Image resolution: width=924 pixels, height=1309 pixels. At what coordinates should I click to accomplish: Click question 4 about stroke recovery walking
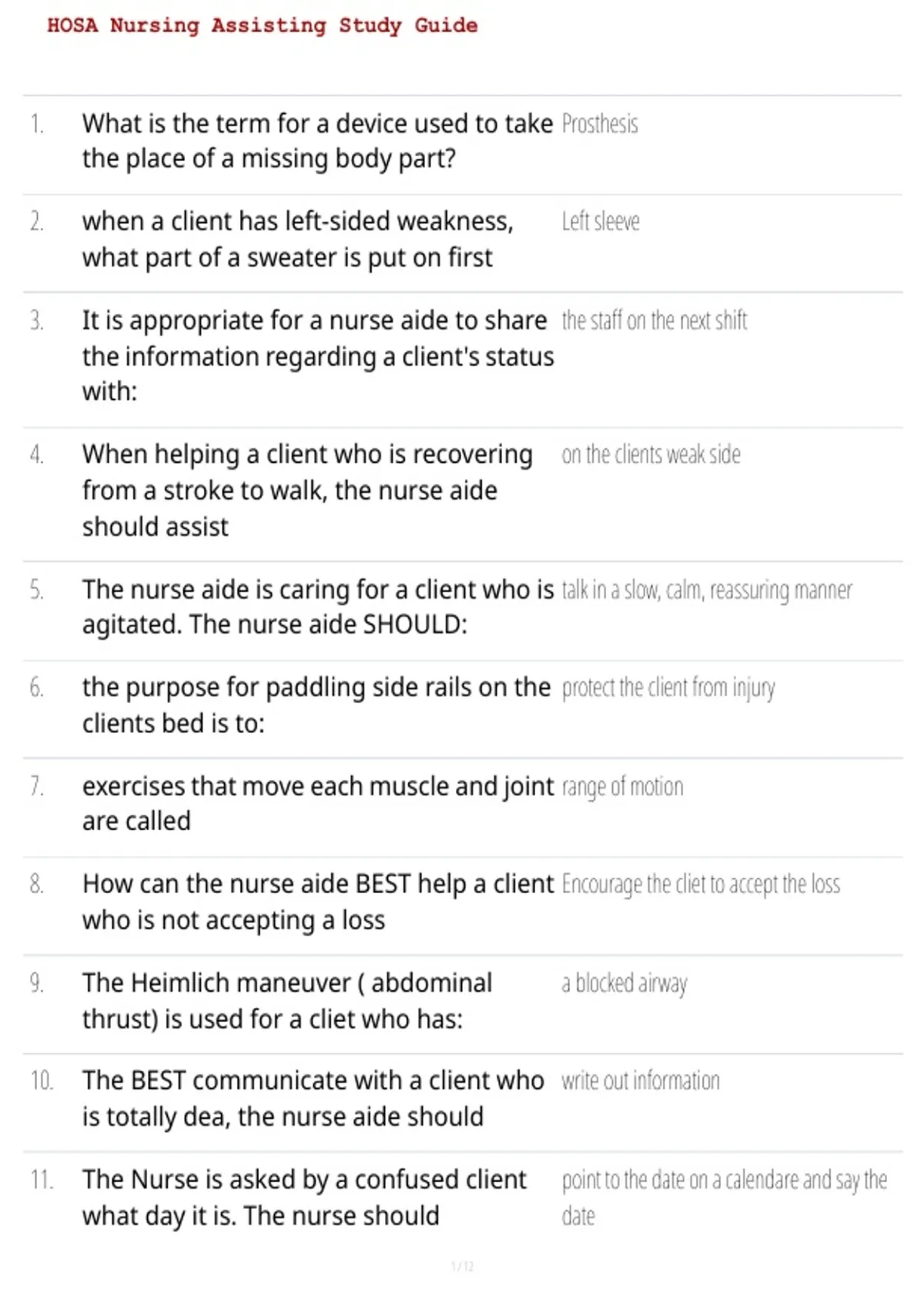[307, 490]
